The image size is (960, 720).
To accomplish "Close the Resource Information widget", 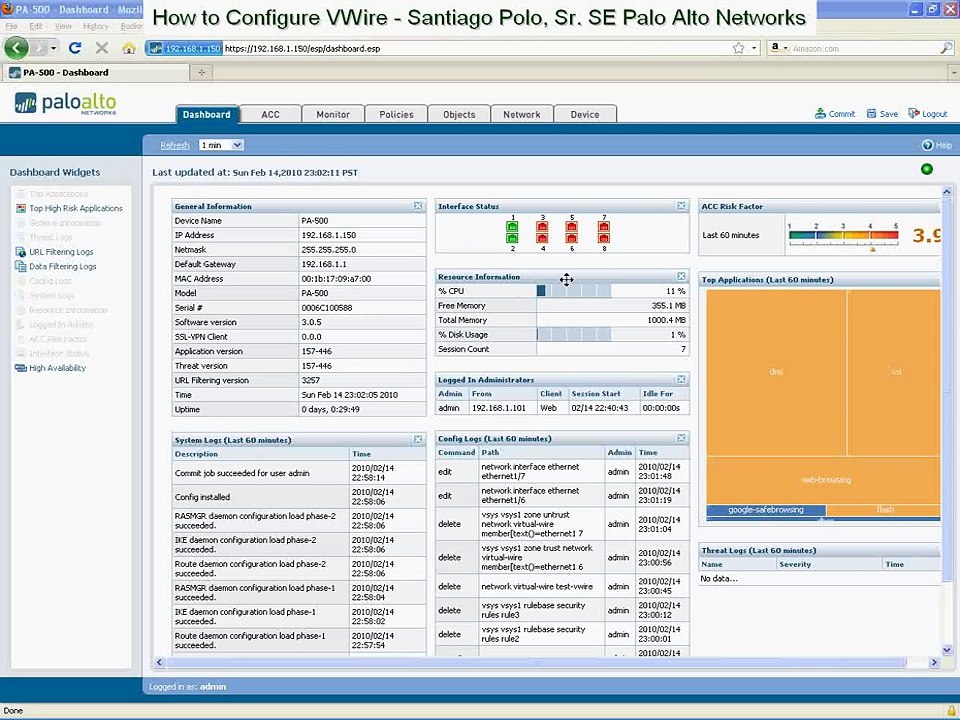I will [681, 277].
